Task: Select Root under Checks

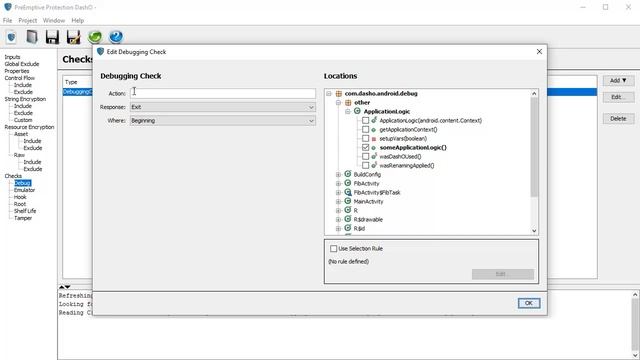Action: pos(20,204)
